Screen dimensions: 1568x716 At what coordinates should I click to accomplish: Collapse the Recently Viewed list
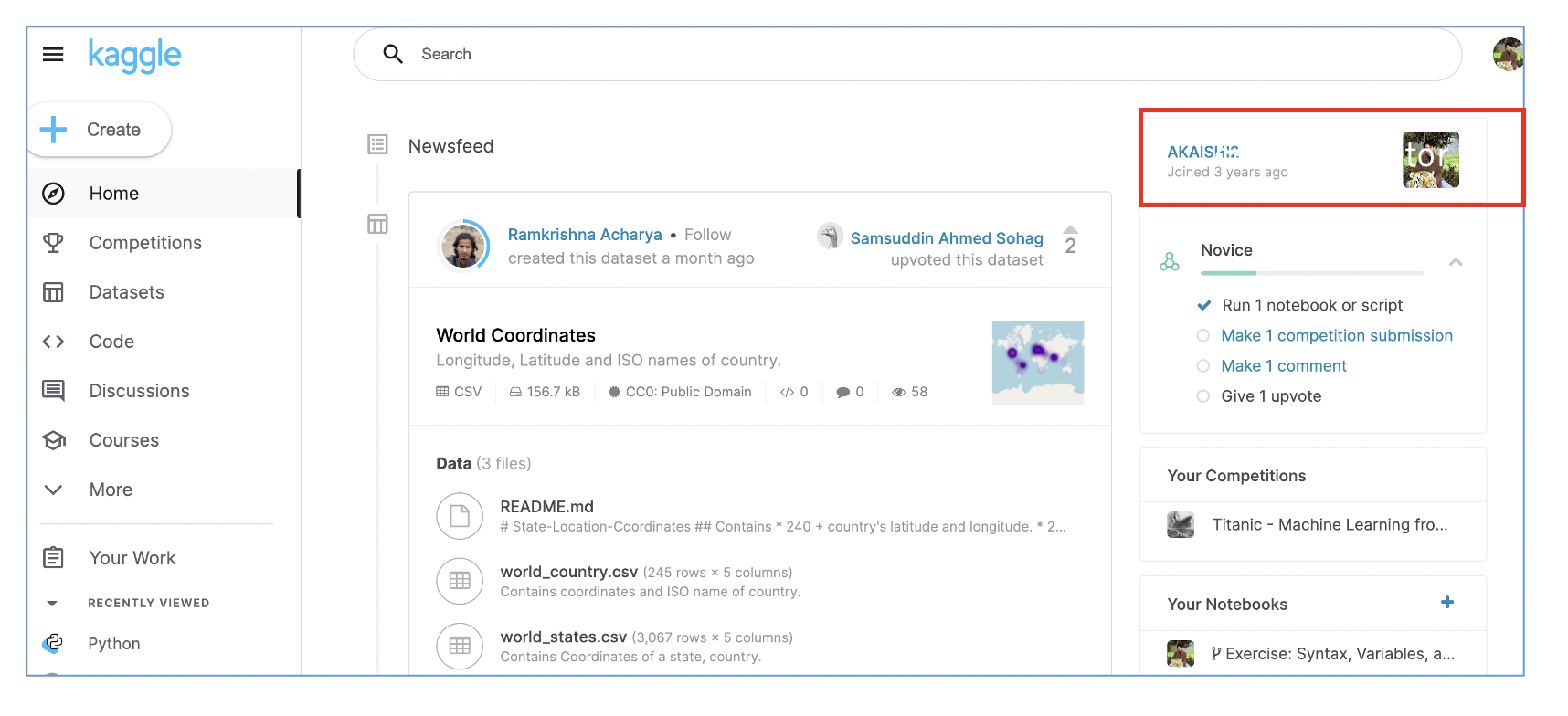(52, 604)
